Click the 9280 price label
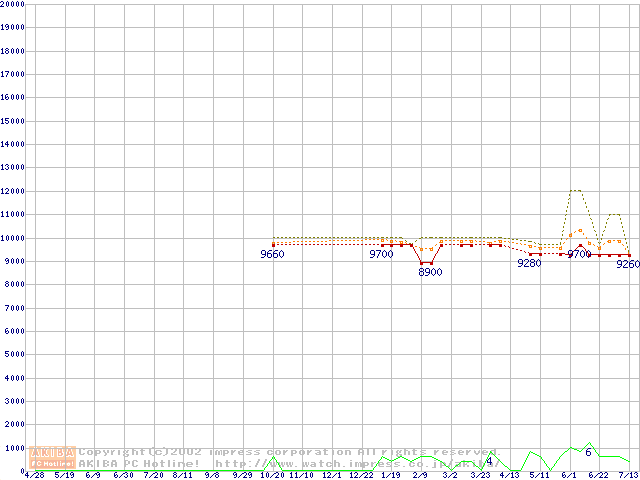Viewport: 640px width, 480px height. (x=529, y=263)
